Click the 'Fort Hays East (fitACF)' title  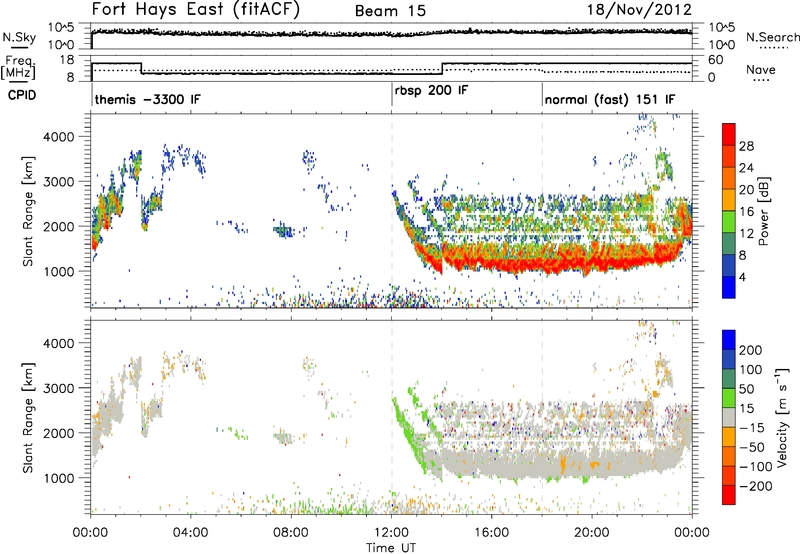click(196, 10)
